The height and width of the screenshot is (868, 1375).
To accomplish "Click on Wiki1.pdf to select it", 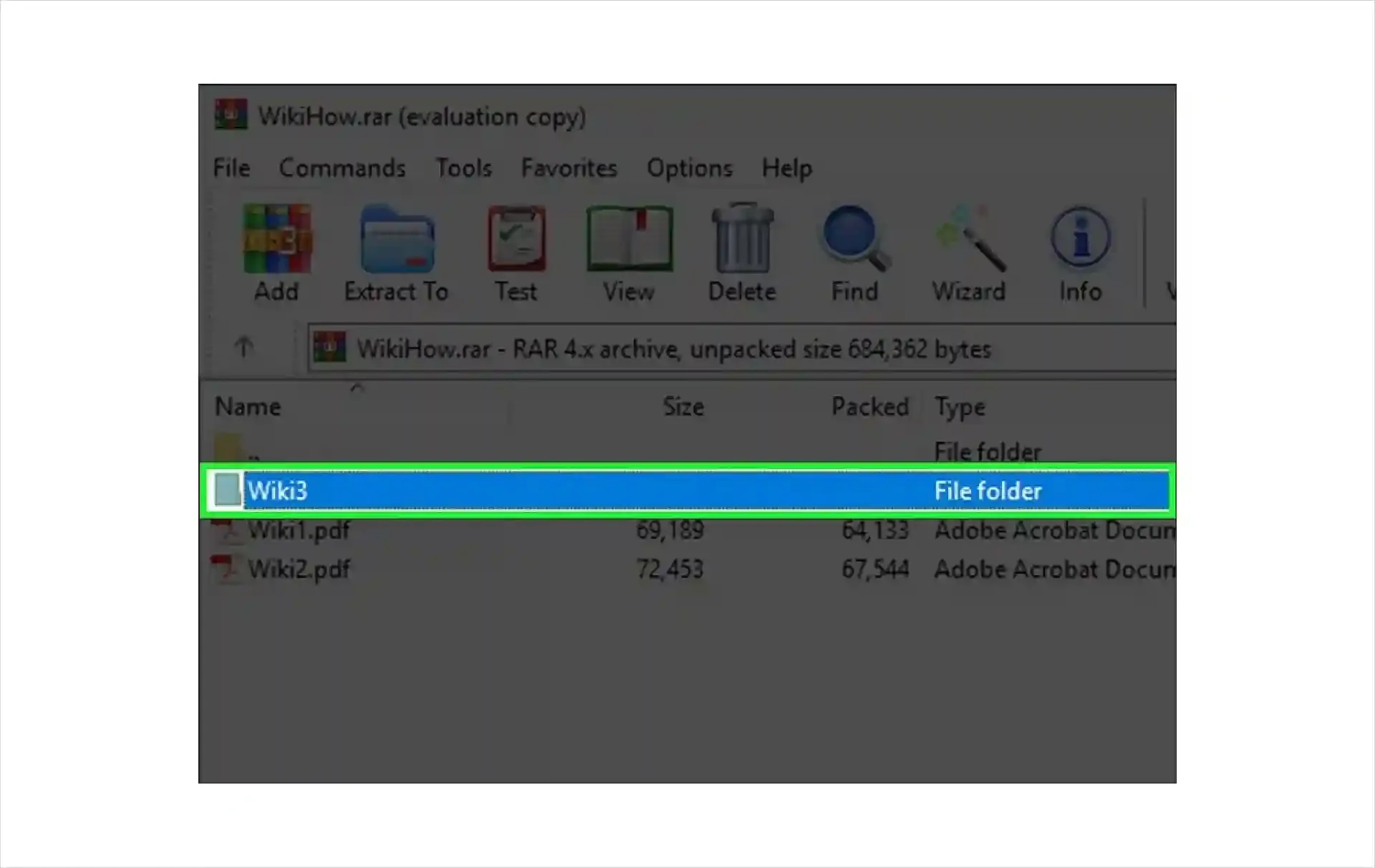I will click(x=298, y=530).
